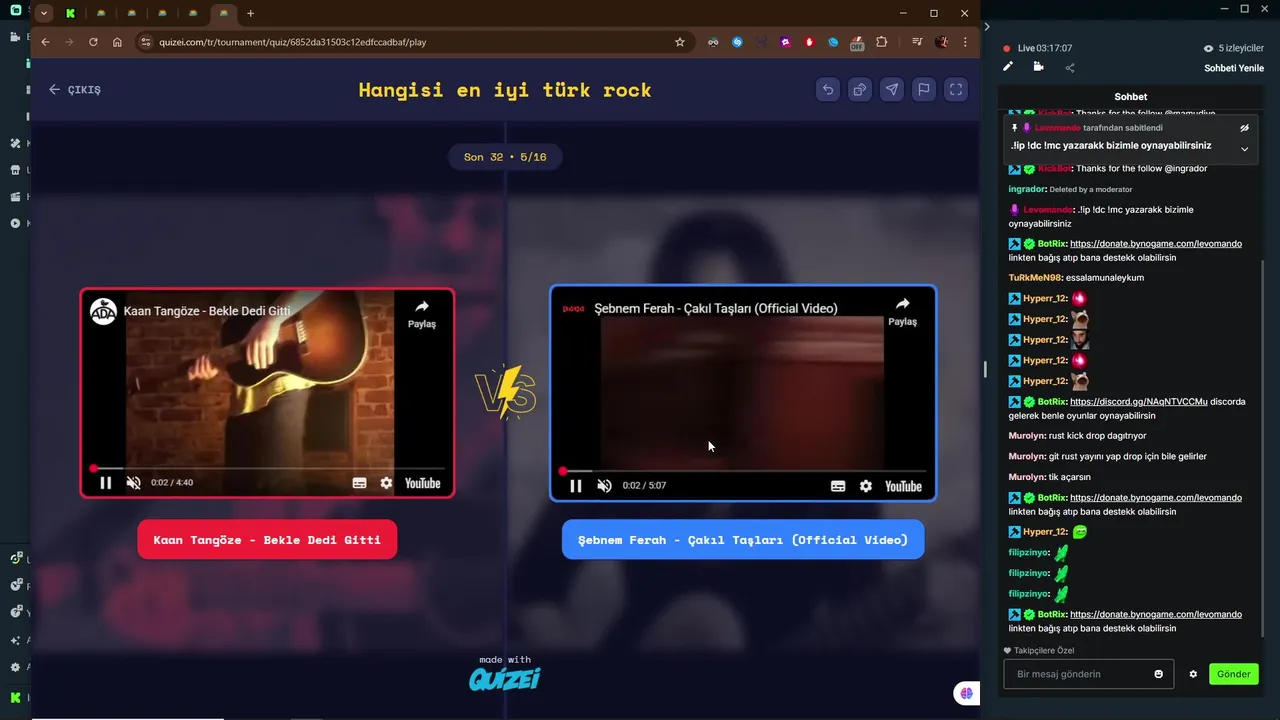This screenshot has width=1280, height=720.
Task: Click username Murolyn on 'tık açarsın' message
Action: click(x=1027, y=477)
